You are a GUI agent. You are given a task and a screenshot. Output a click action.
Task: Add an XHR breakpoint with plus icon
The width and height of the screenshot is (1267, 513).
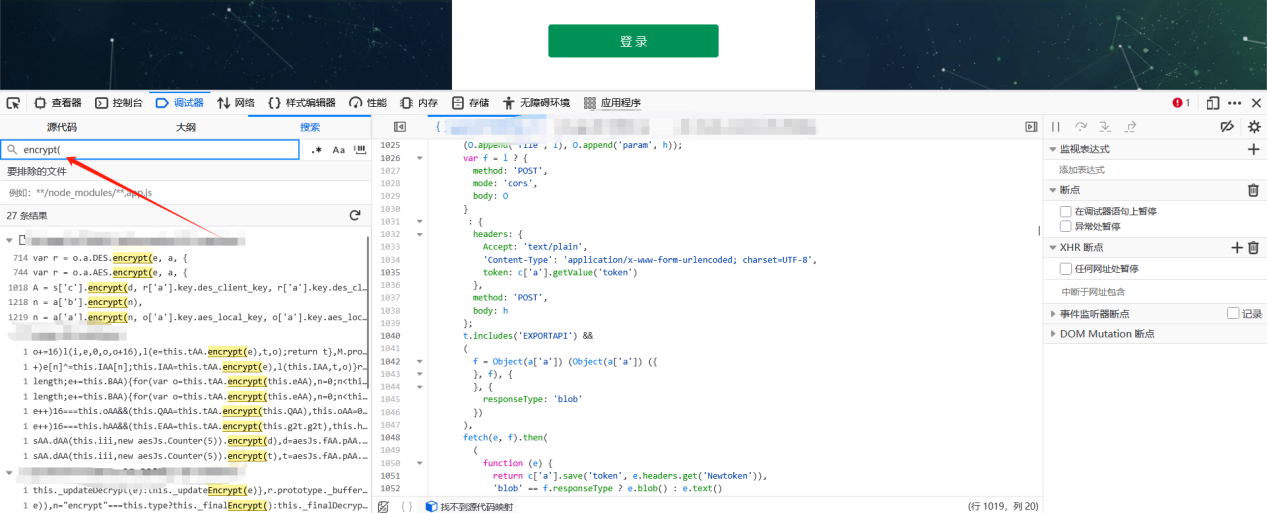pos(1237,247)
